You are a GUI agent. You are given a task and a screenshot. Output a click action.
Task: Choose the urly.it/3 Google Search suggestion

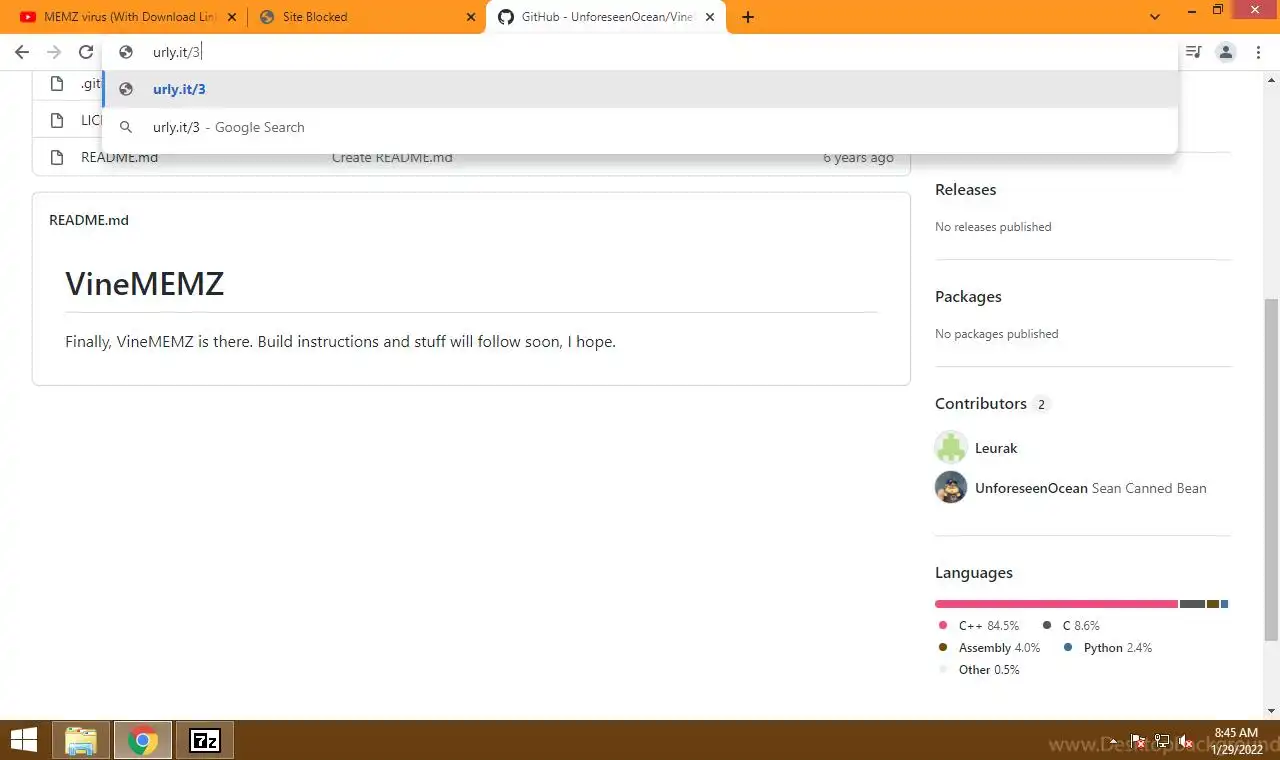click(640, 127)
